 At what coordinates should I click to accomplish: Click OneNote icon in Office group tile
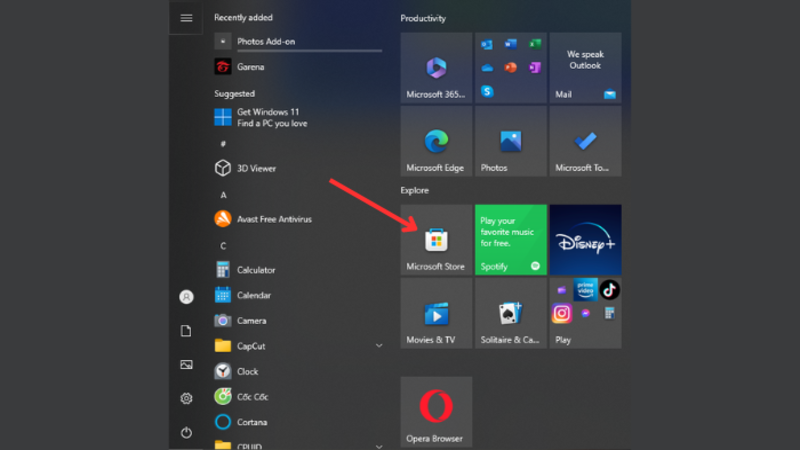pos(535,67)
